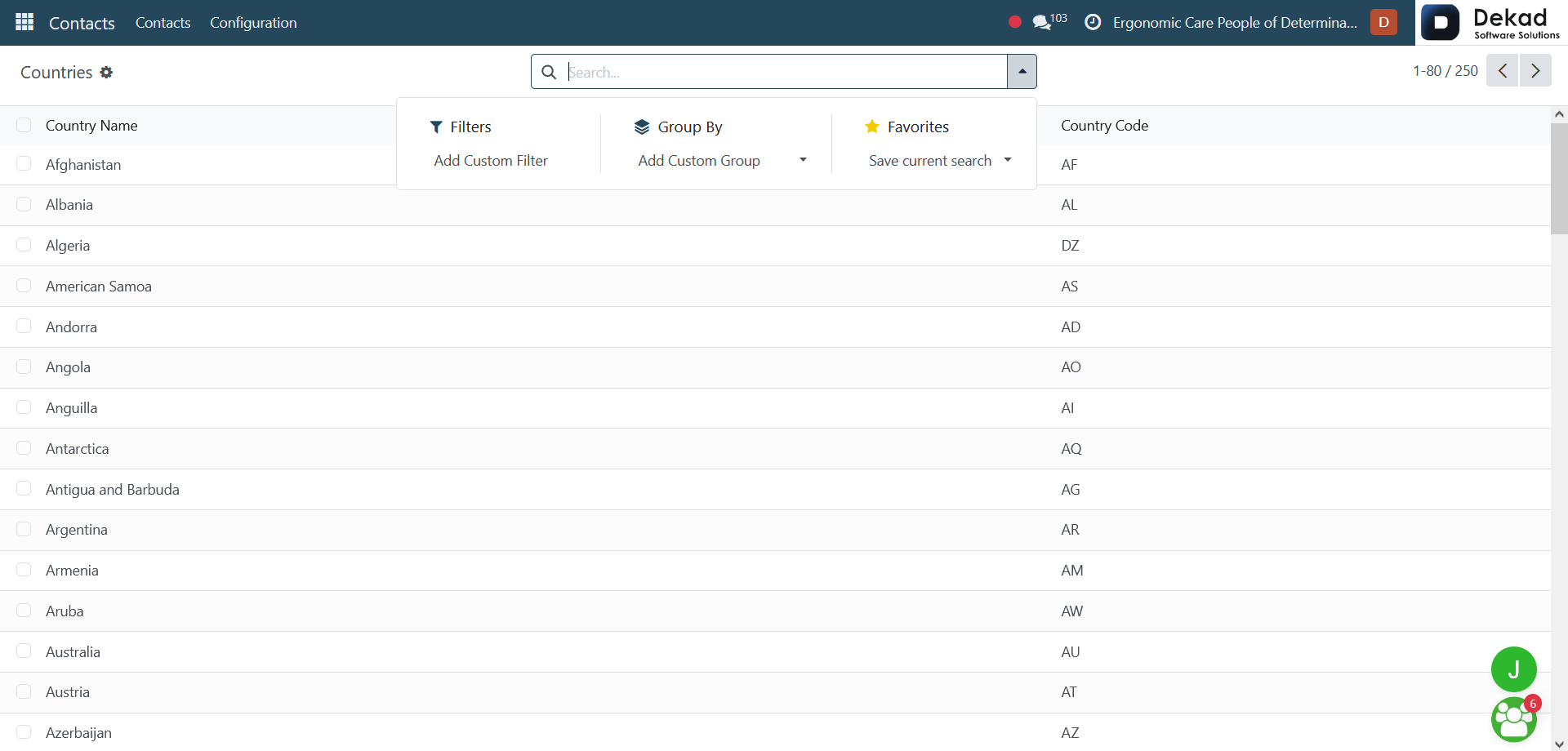Check the American Samoa row checkbox
1568x751 pixels.
click(x=24, y=286)
